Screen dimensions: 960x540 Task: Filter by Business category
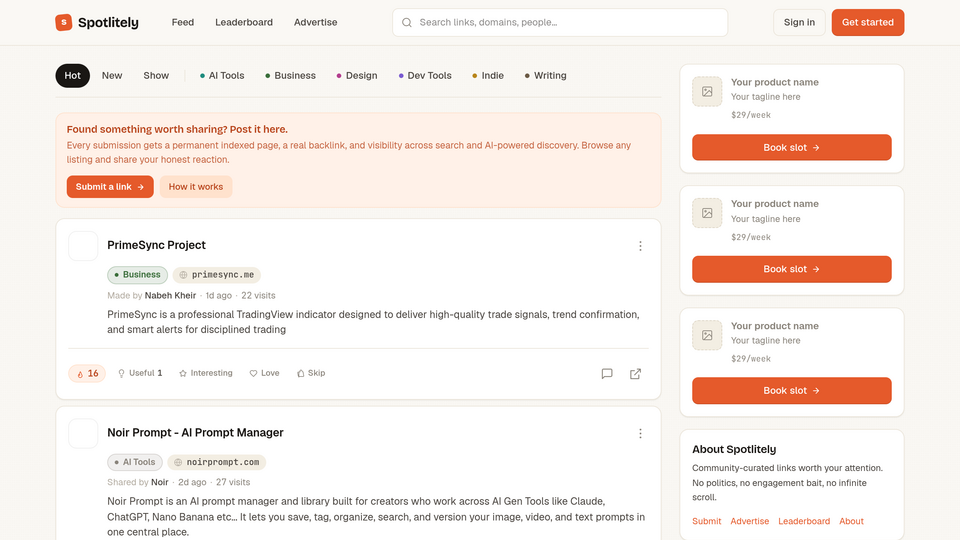pyautogui.click(x=290, y=76)
